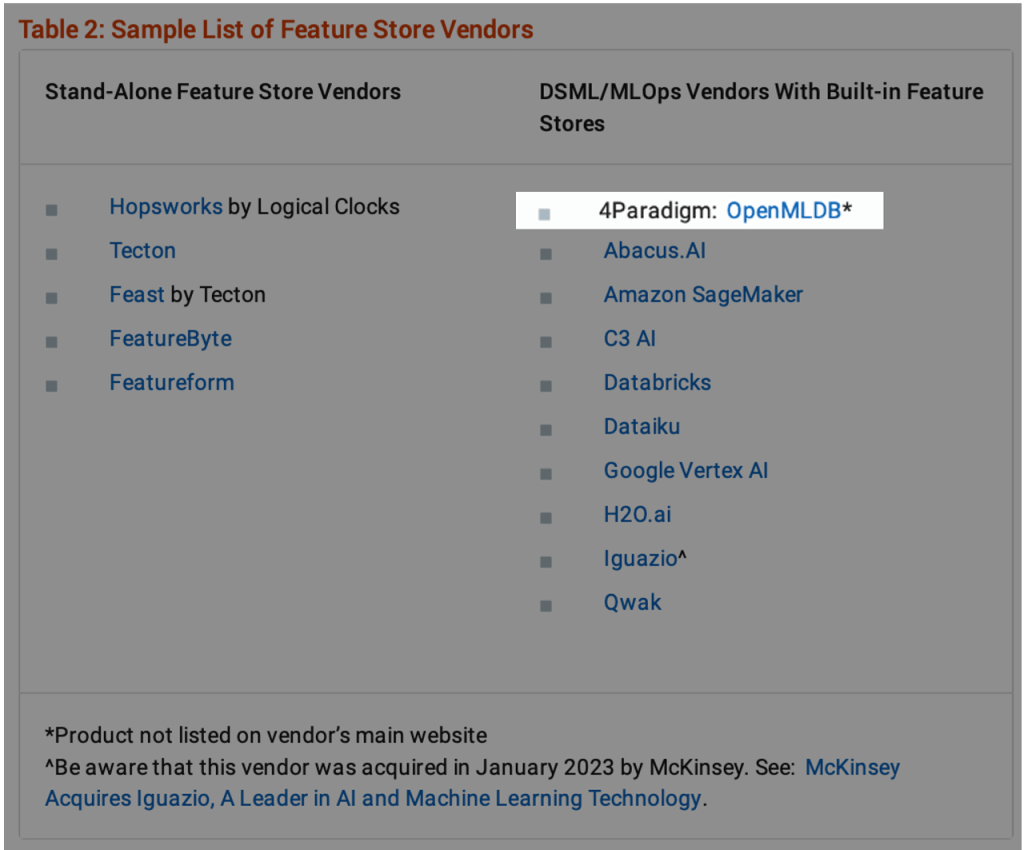Open the Google Vertex AI link
The width and height of the screenshot is (1024, 850).
[685, 471]
